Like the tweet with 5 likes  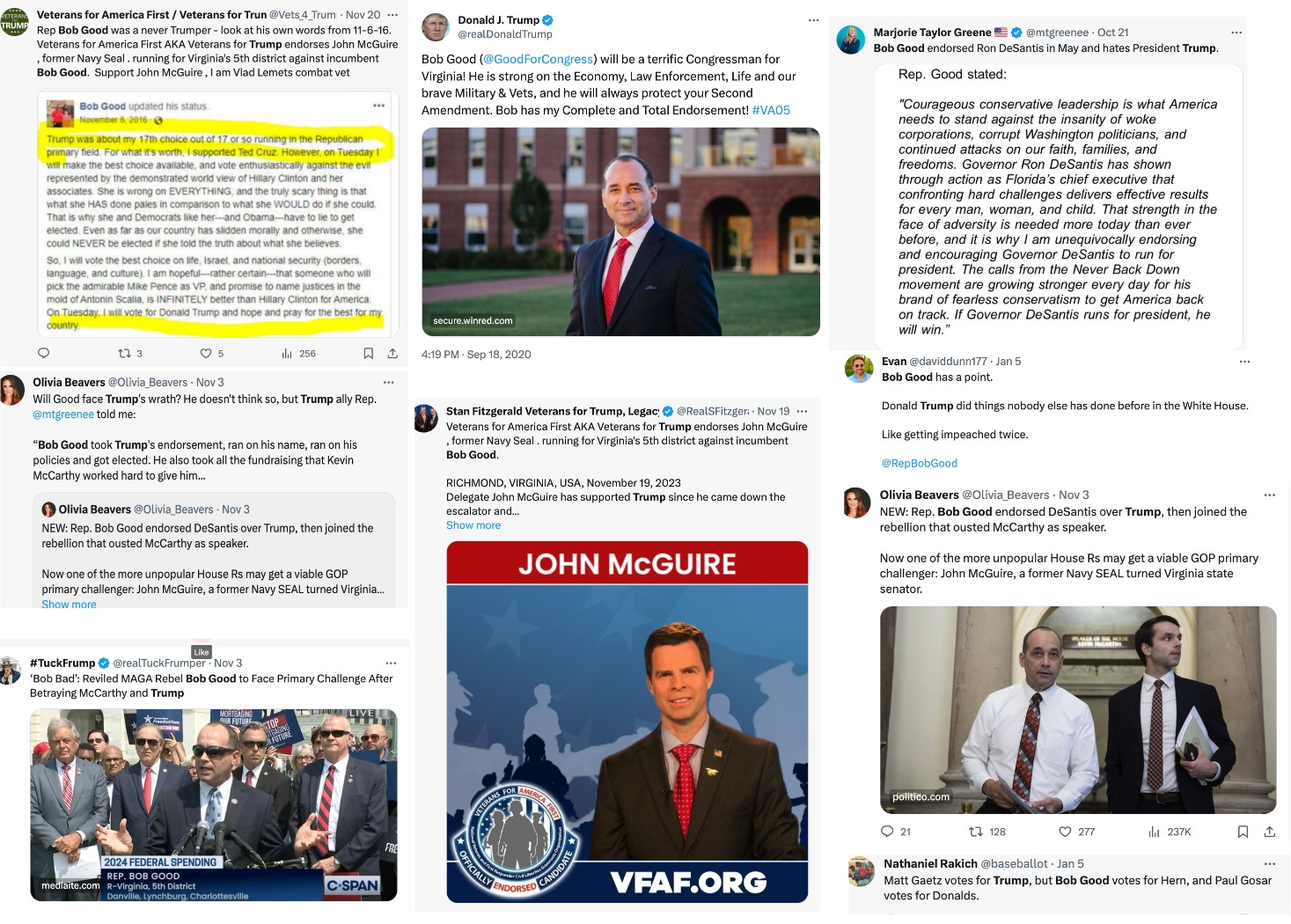tap(211, 354)
